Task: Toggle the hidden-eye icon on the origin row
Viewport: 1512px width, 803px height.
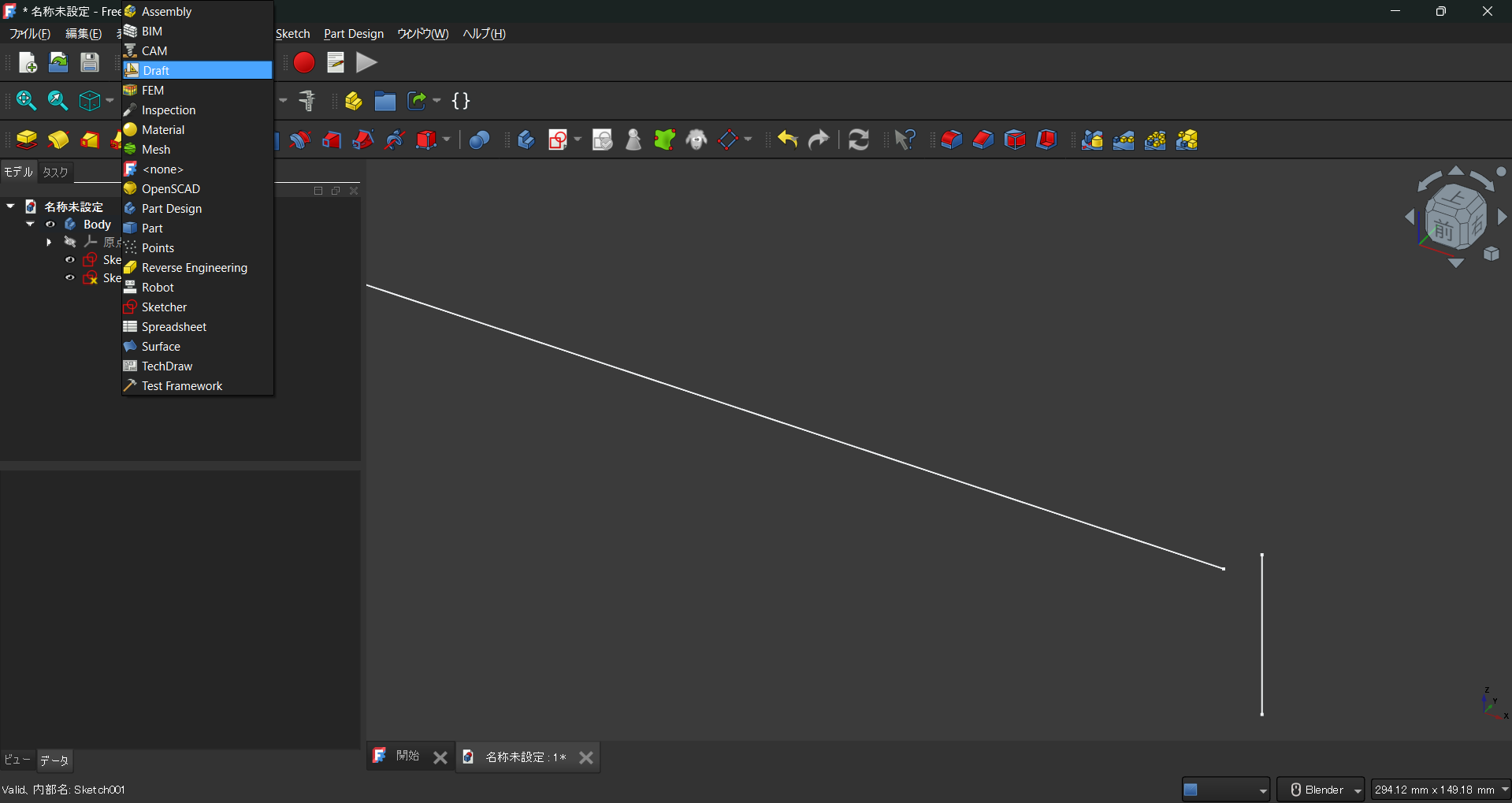Action: [x=70, y=242]
